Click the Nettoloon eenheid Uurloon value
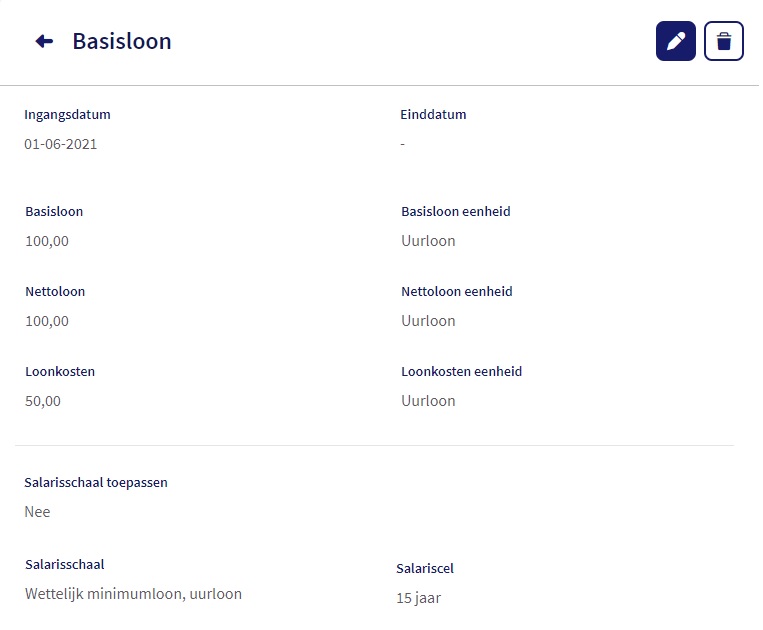The image size is (763, 630). 428,321
